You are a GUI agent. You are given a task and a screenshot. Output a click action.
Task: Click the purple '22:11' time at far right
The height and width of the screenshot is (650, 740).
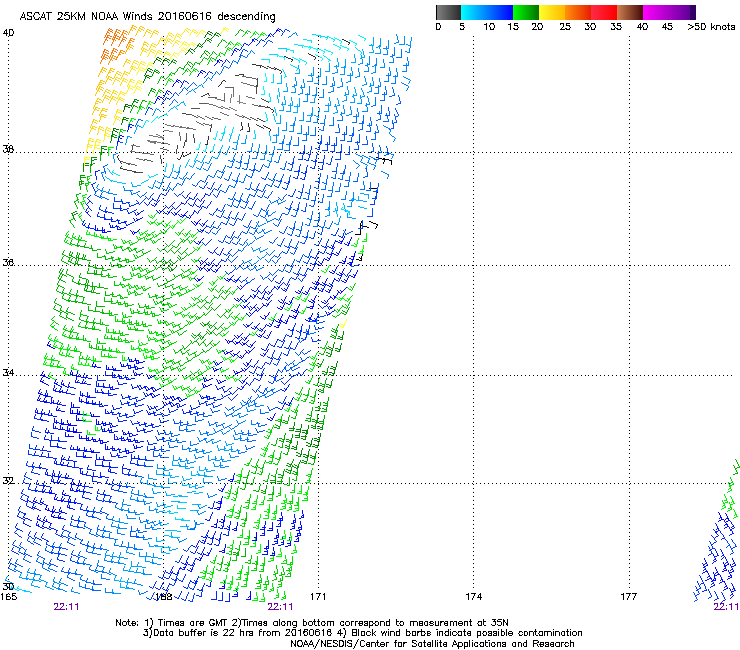click(726, 607)
